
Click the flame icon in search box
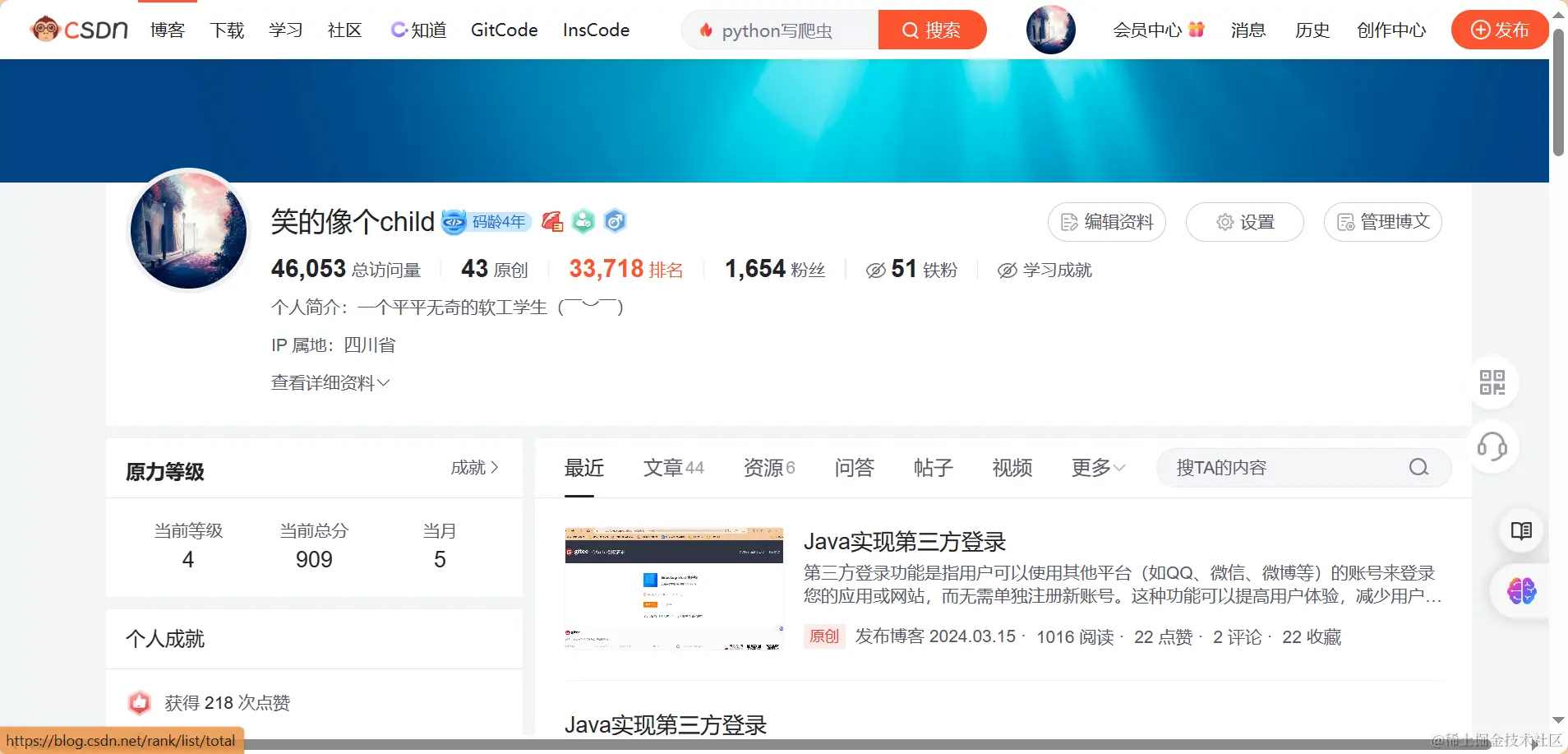pos(706,30)
